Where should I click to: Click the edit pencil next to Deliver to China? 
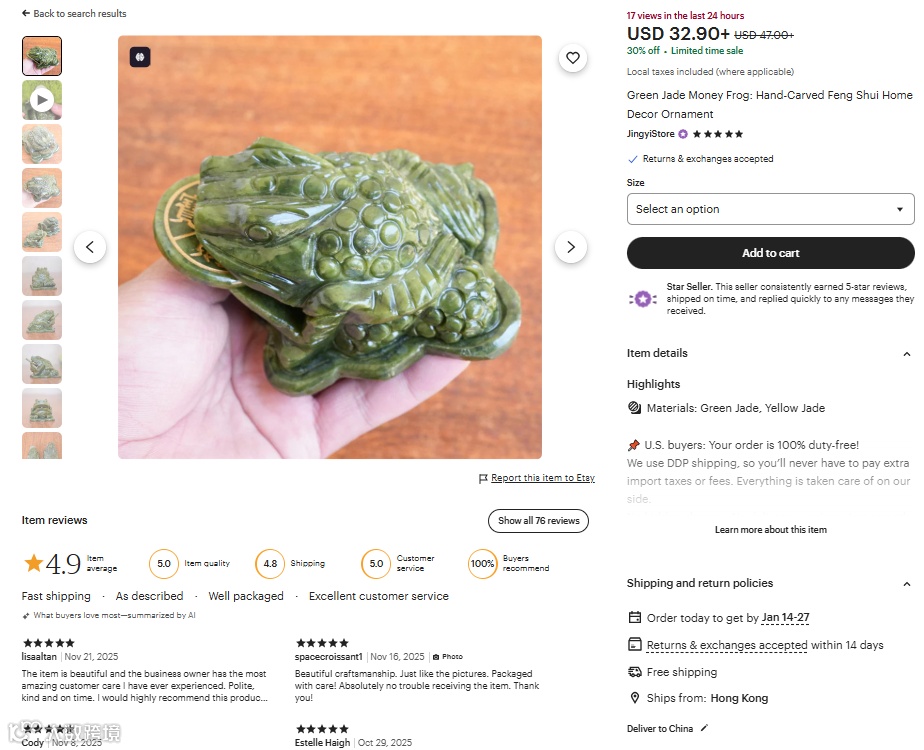pyautogui.click(x=704, y=728)
